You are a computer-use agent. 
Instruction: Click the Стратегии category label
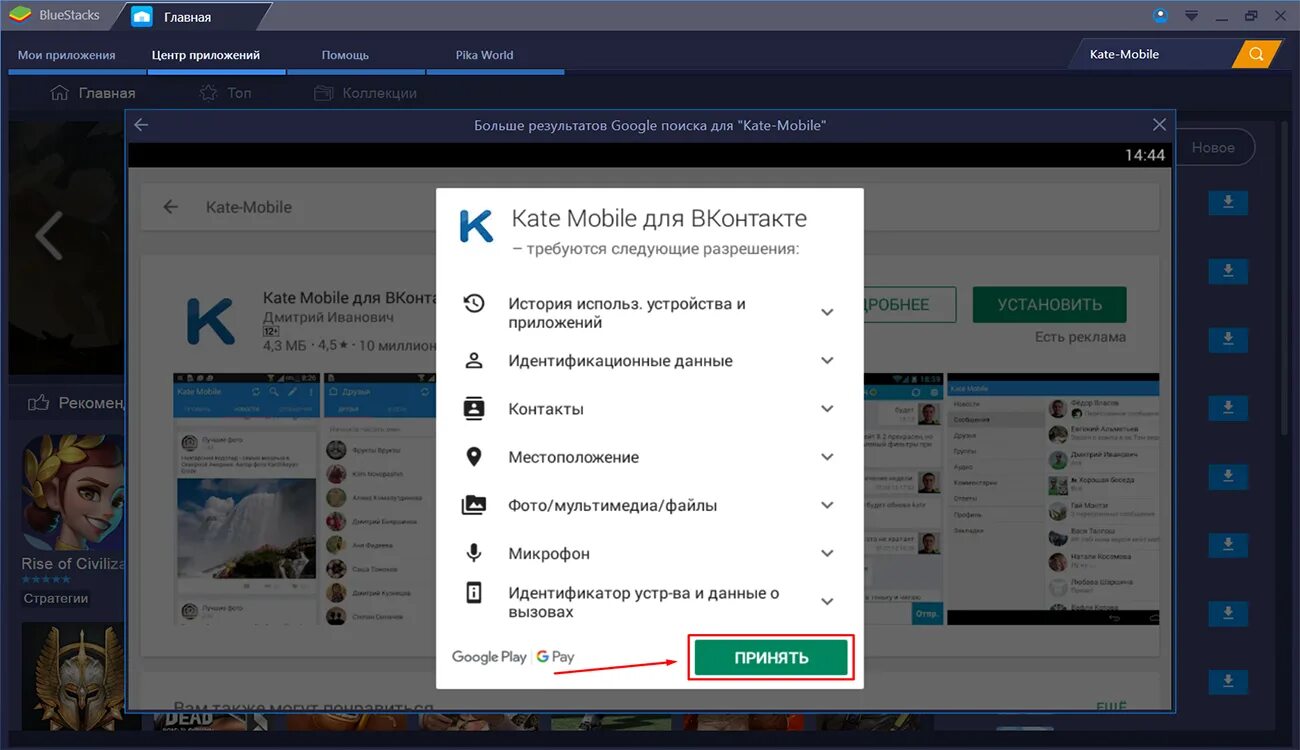56,598
